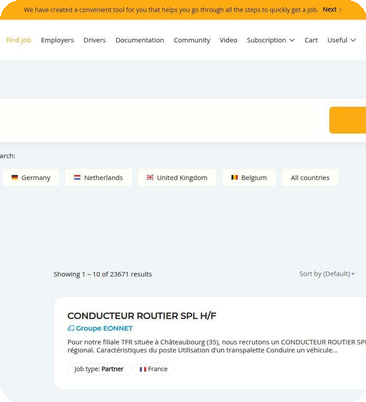Expand the Useful dropdown menu

pyautogui.click(x=341, y=40)
